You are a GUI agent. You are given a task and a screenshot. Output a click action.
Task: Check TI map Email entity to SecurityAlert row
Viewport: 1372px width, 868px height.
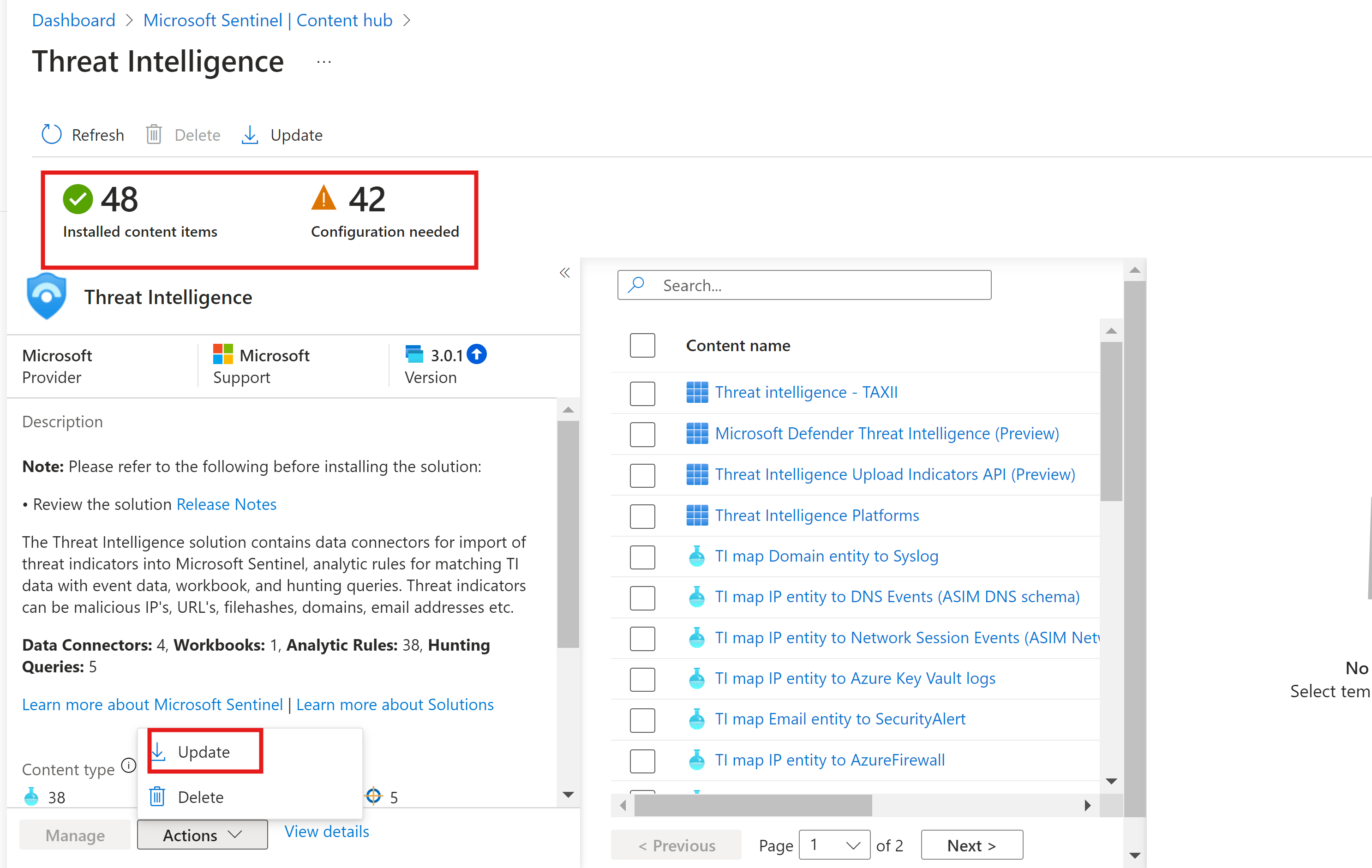(x=642, y=720)
